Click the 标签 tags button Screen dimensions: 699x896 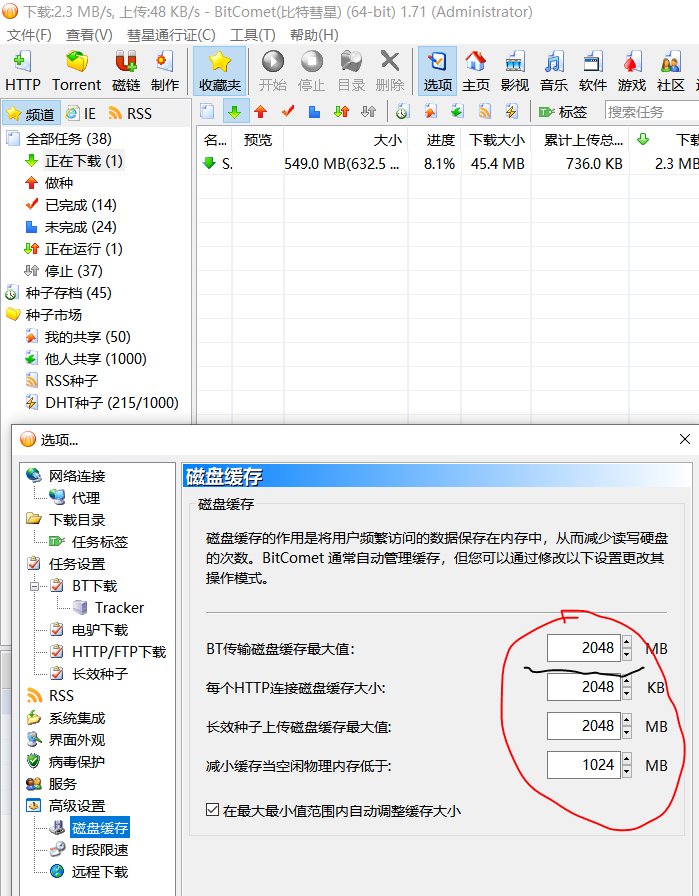(x=563, y=112)
